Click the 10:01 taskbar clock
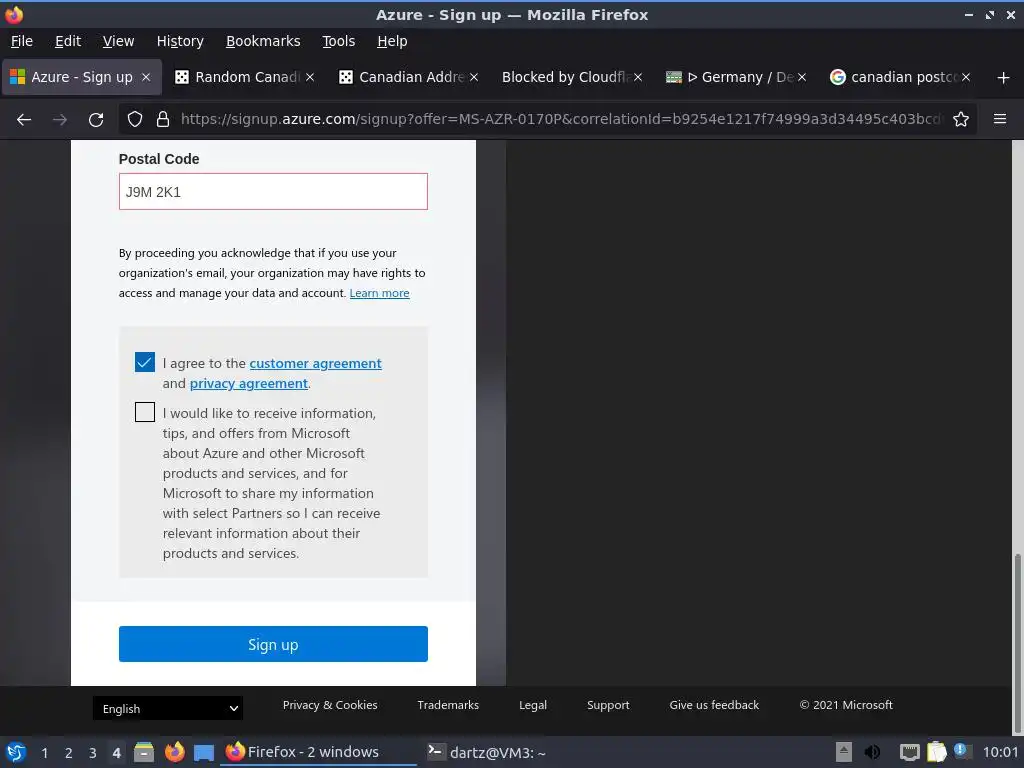Screen dimensions: 1024x768 pyautogui.click(x=1000, y=752)
